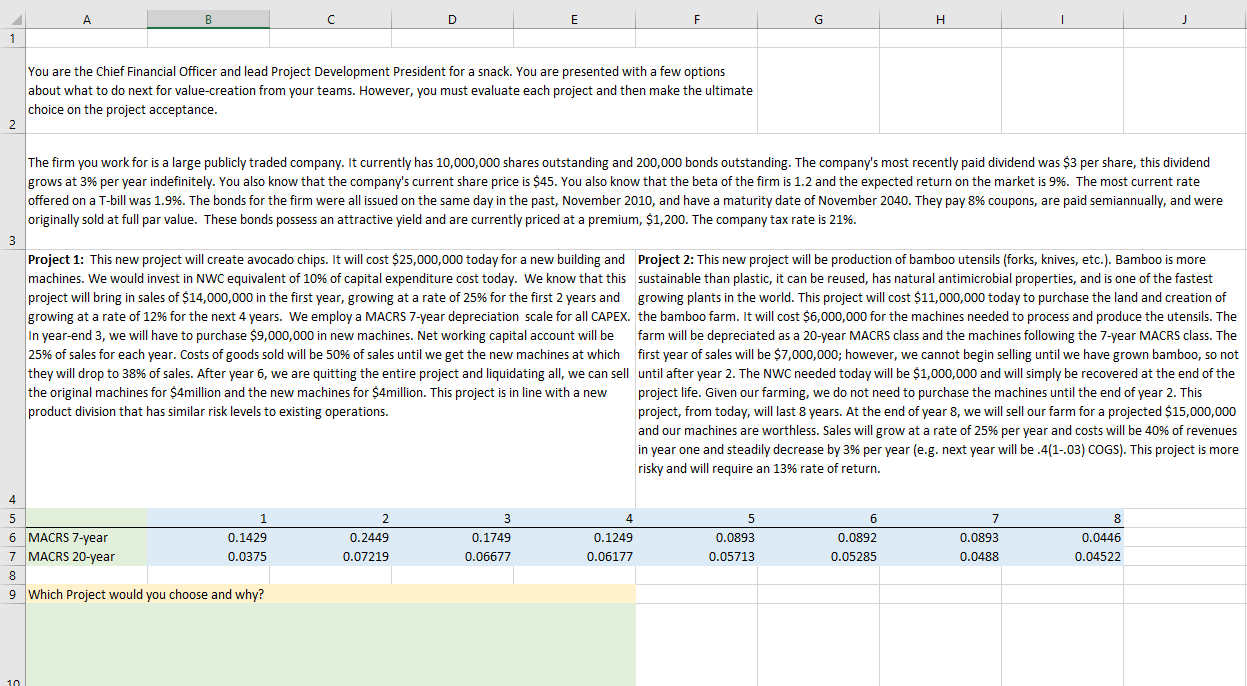Click the cell labeled MACRS 20-year
Image resolution: width=1247 pixels, height=686 pixels.
click(85, 557)
